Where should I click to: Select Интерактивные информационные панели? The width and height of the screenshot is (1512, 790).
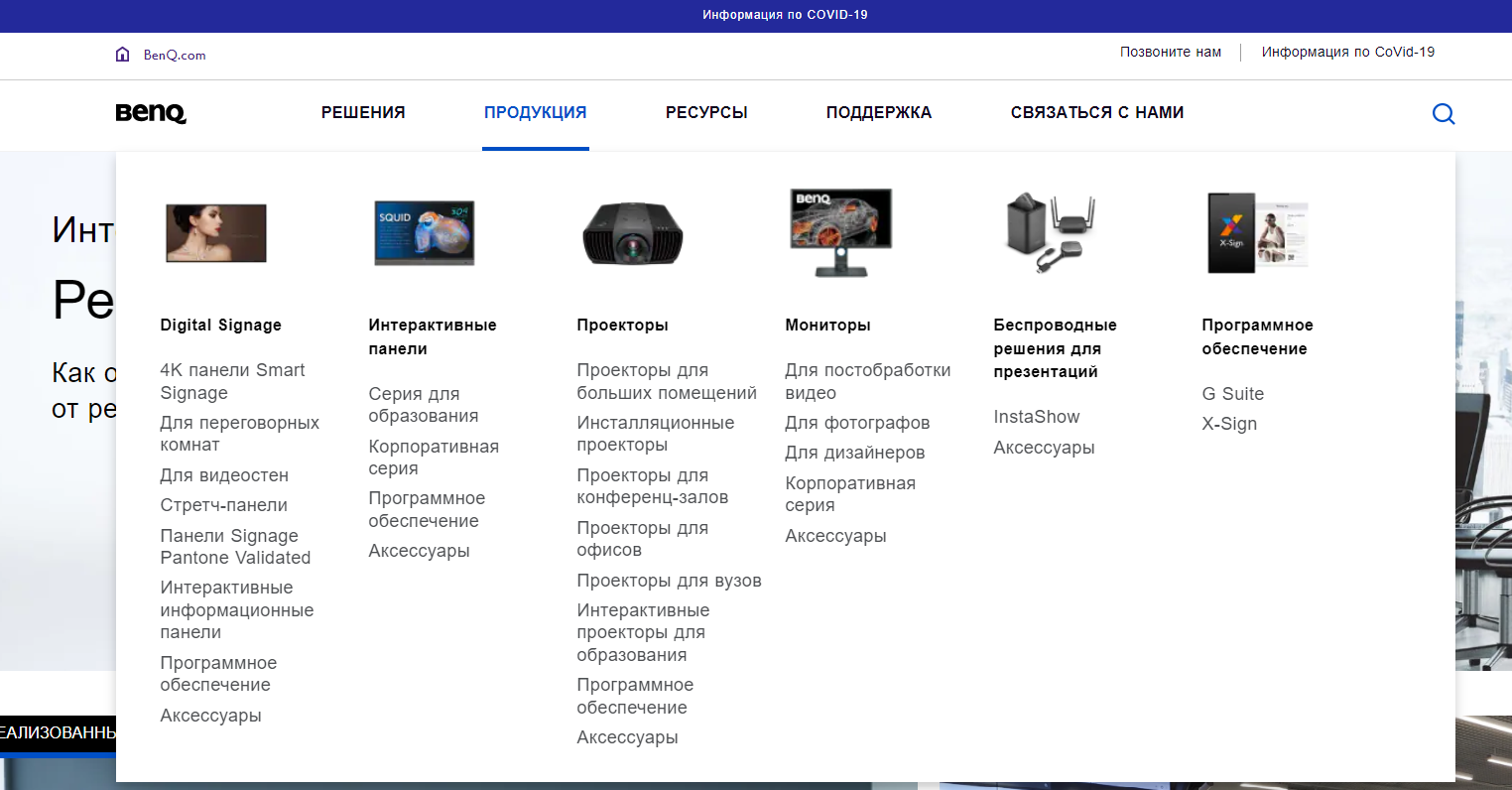(x=237, y=610)
